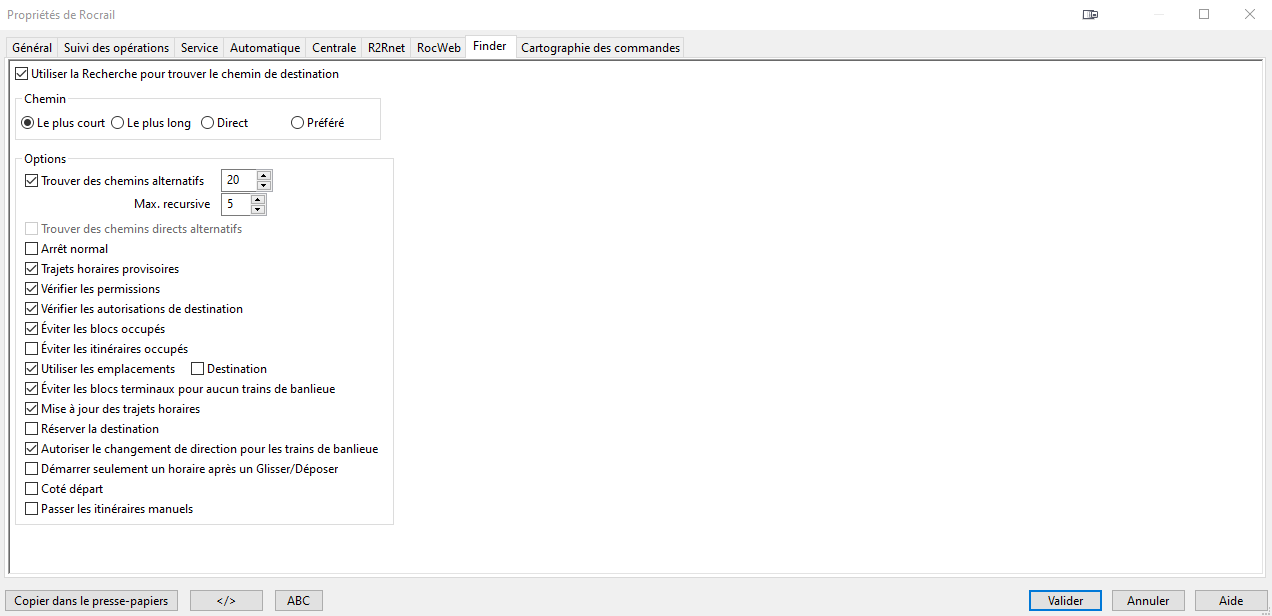The height and width of the screenshot is (616, 1272).
Task: Open the RocWeb tab
Action: [439, 48]
